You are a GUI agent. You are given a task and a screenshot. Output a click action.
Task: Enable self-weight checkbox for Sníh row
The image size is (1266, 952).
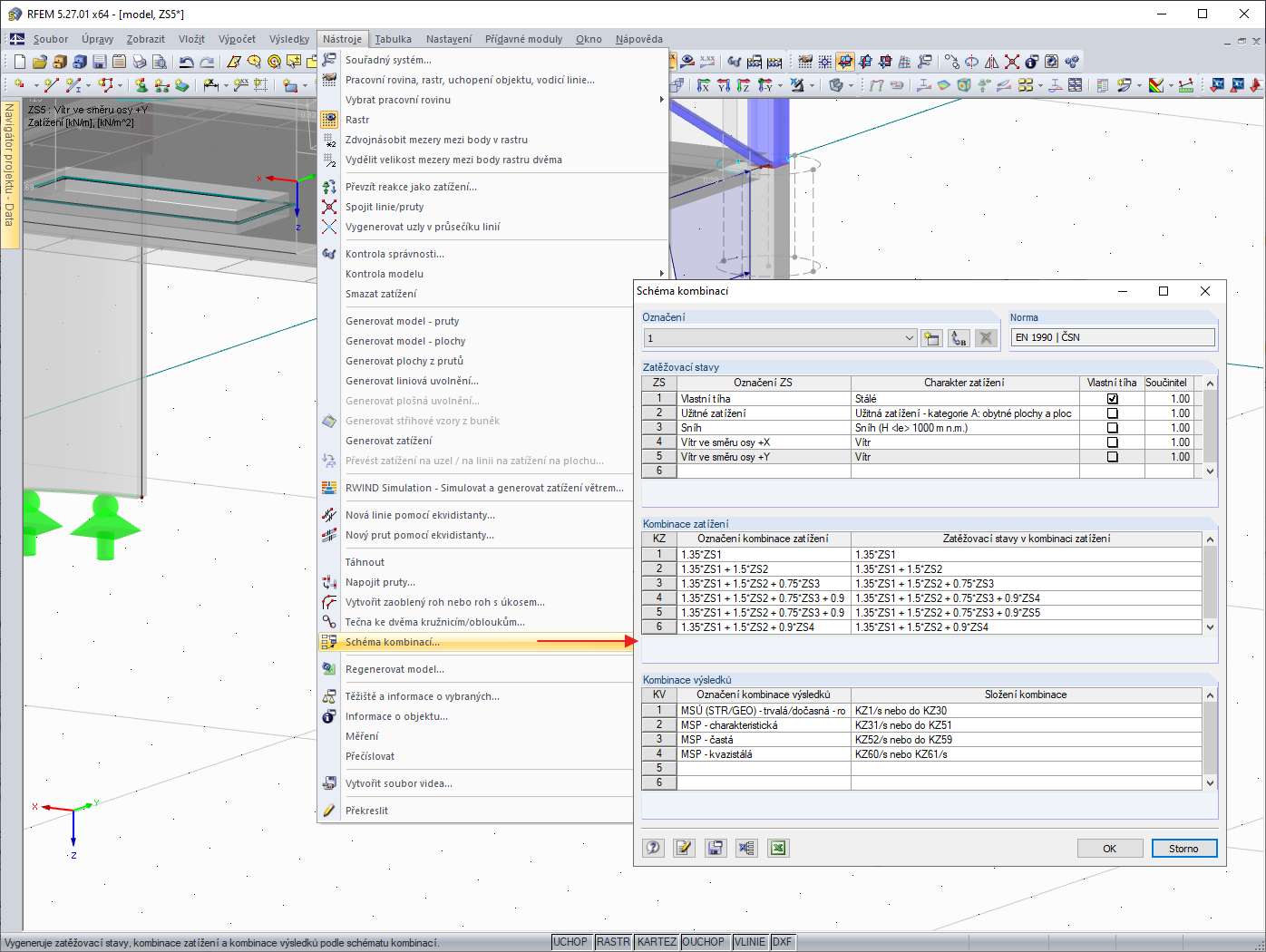tap(1112, 428)
